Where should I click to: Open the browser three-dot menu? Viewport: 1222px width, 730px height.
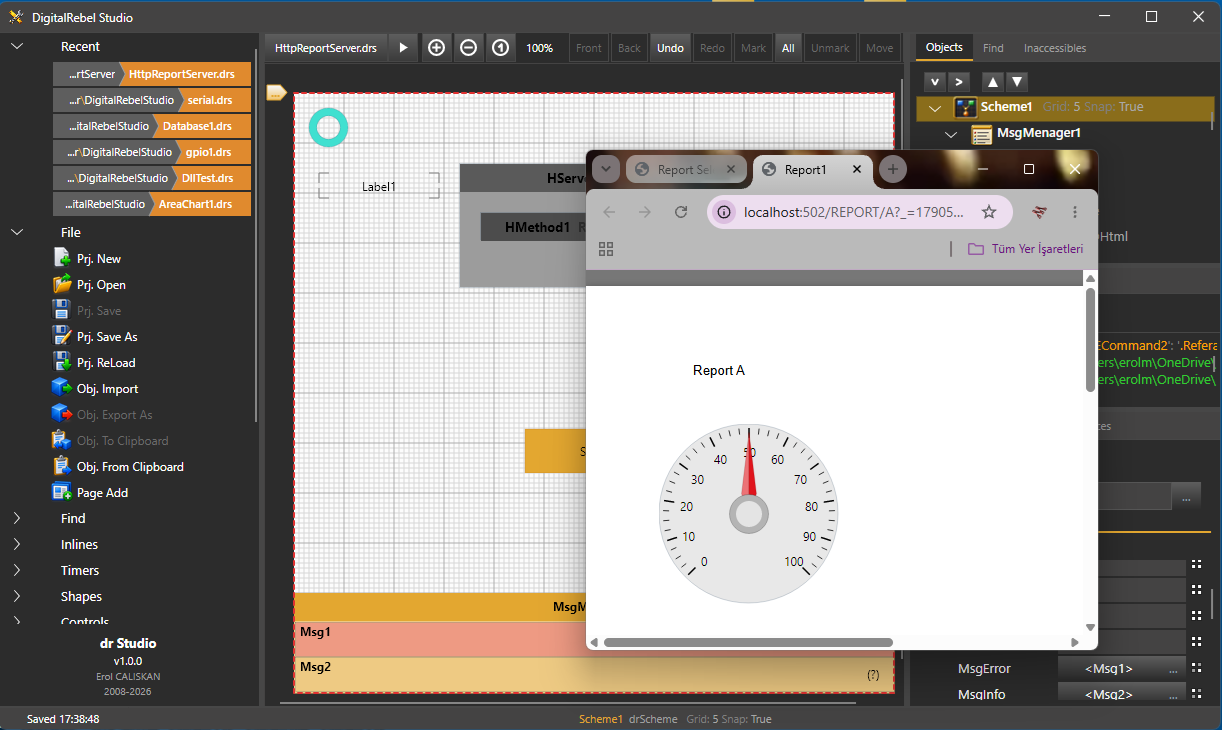1075,212
